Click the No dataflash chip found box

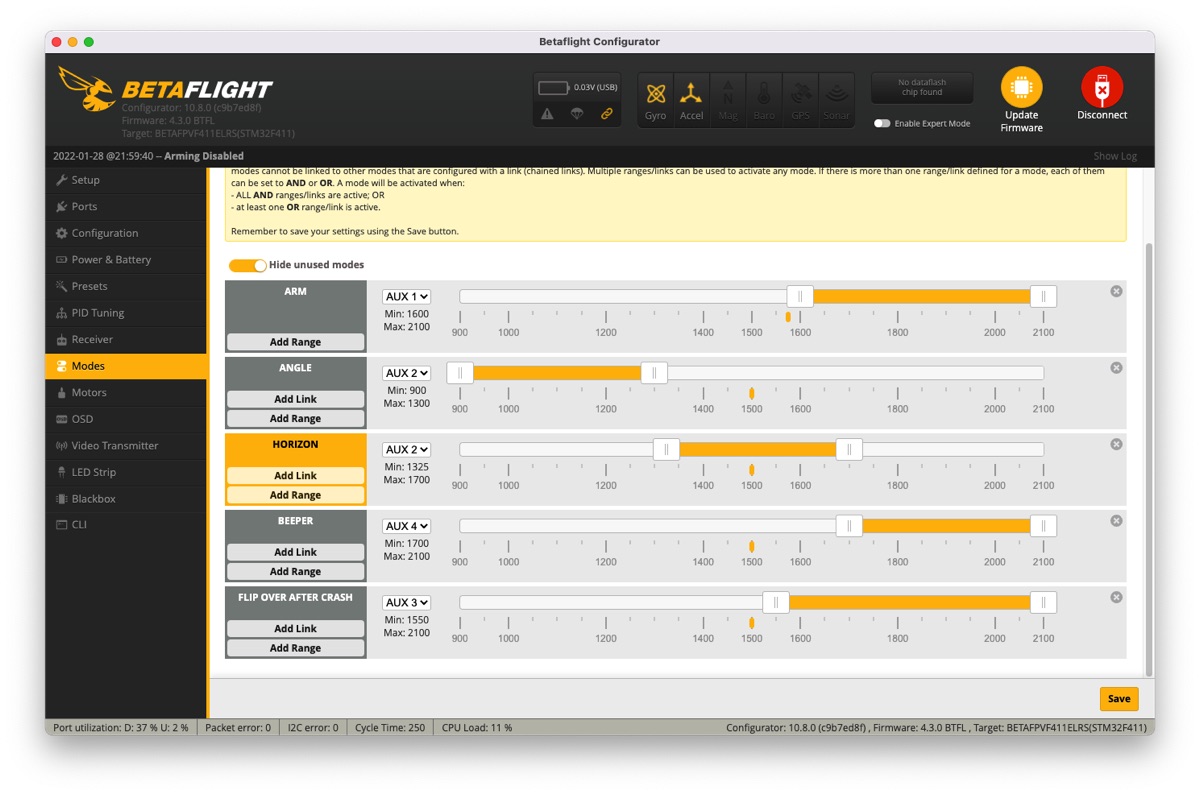coord(922,88)
